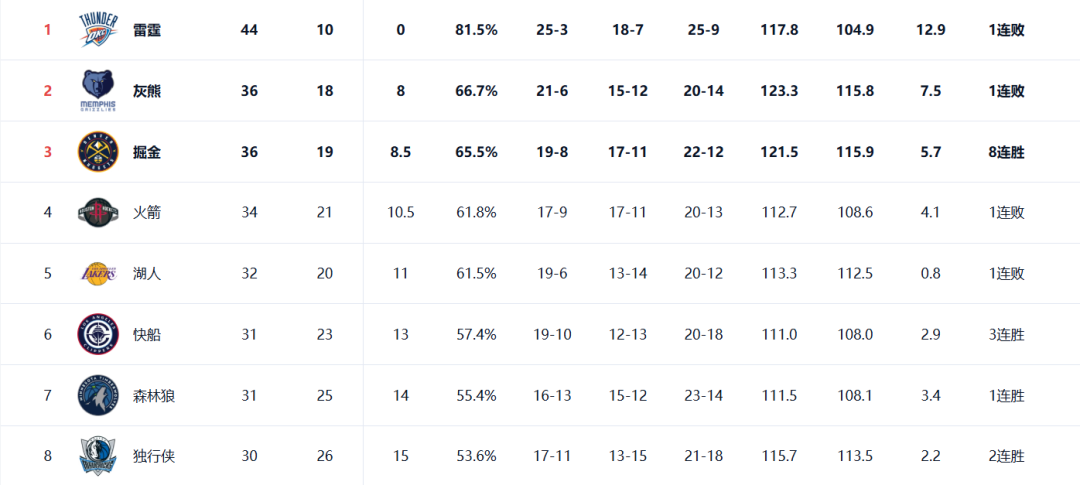Click the Lakers logo
Image resolution: width=1080 pixels, height=485 pixels.
coord(98,274)
